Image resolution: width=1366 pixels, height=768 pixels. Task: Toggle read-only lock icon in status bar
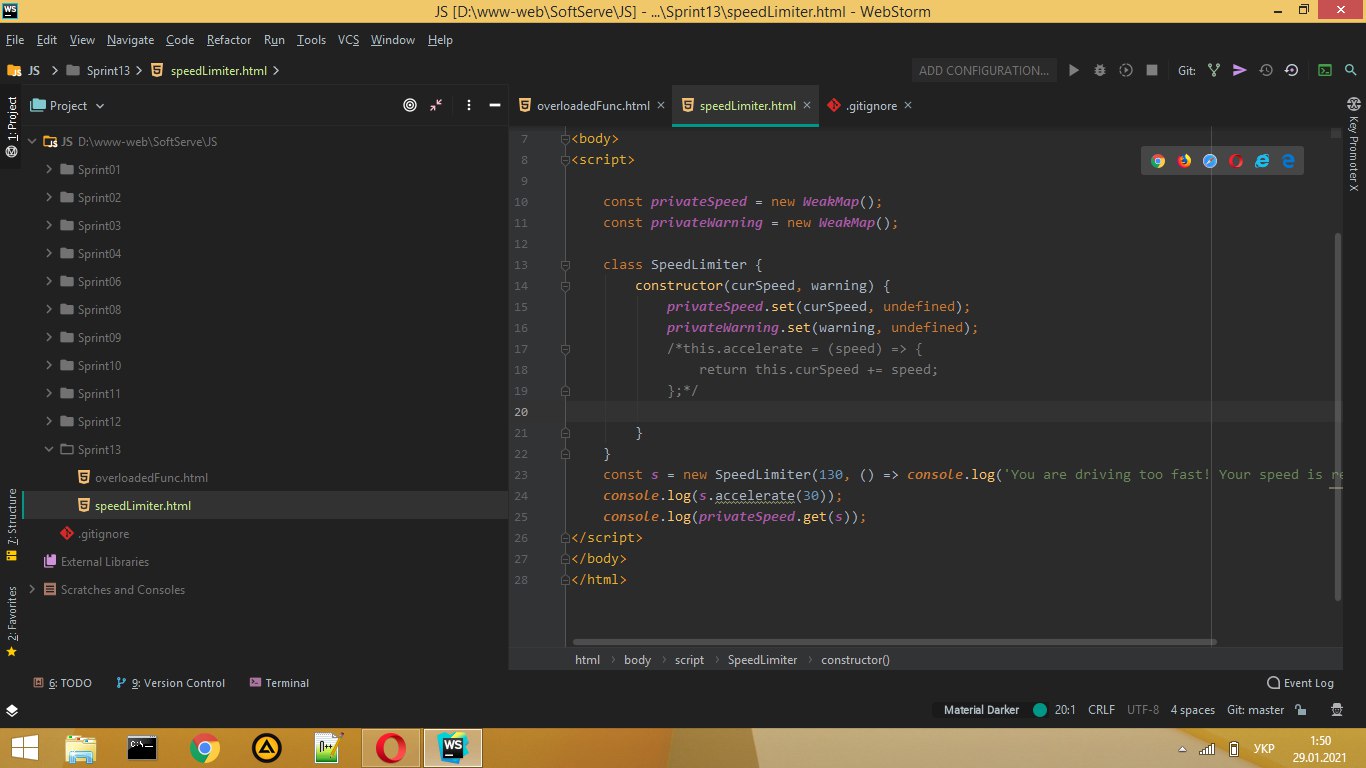pyautogui.click(x=1301, y=710)
